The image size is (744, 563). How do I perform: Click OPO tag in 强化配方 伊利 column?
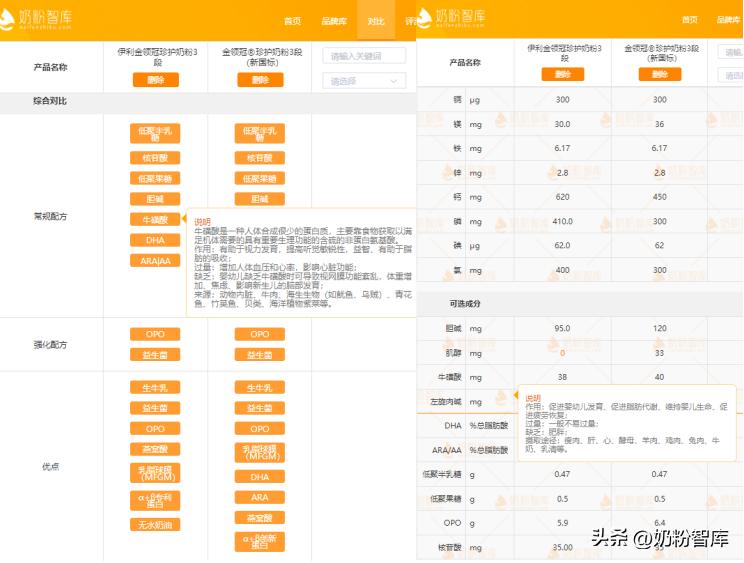coord(155,334)
